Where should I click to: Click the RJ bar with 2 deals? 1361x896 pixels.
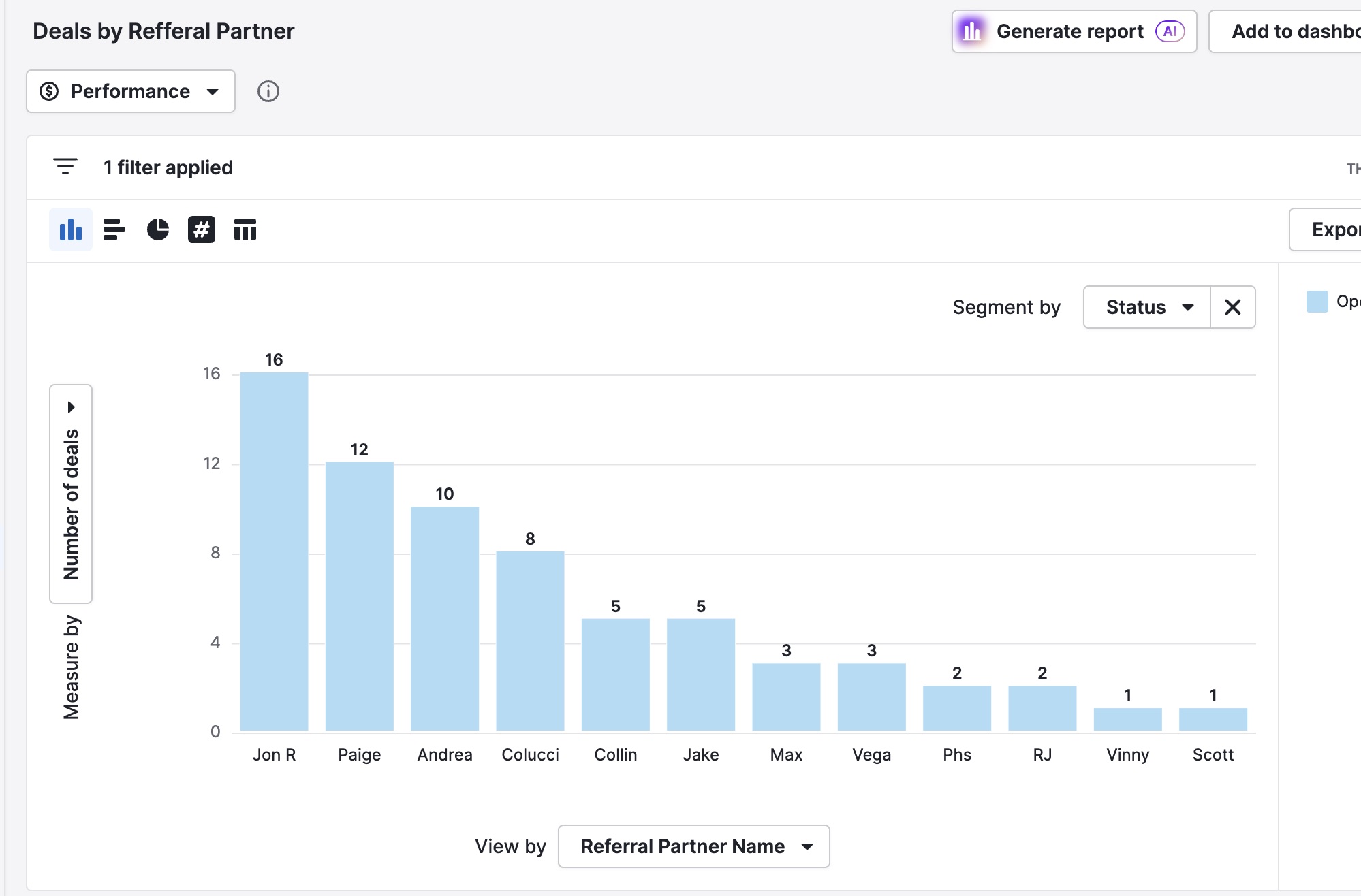click(x=1042, y=709)
